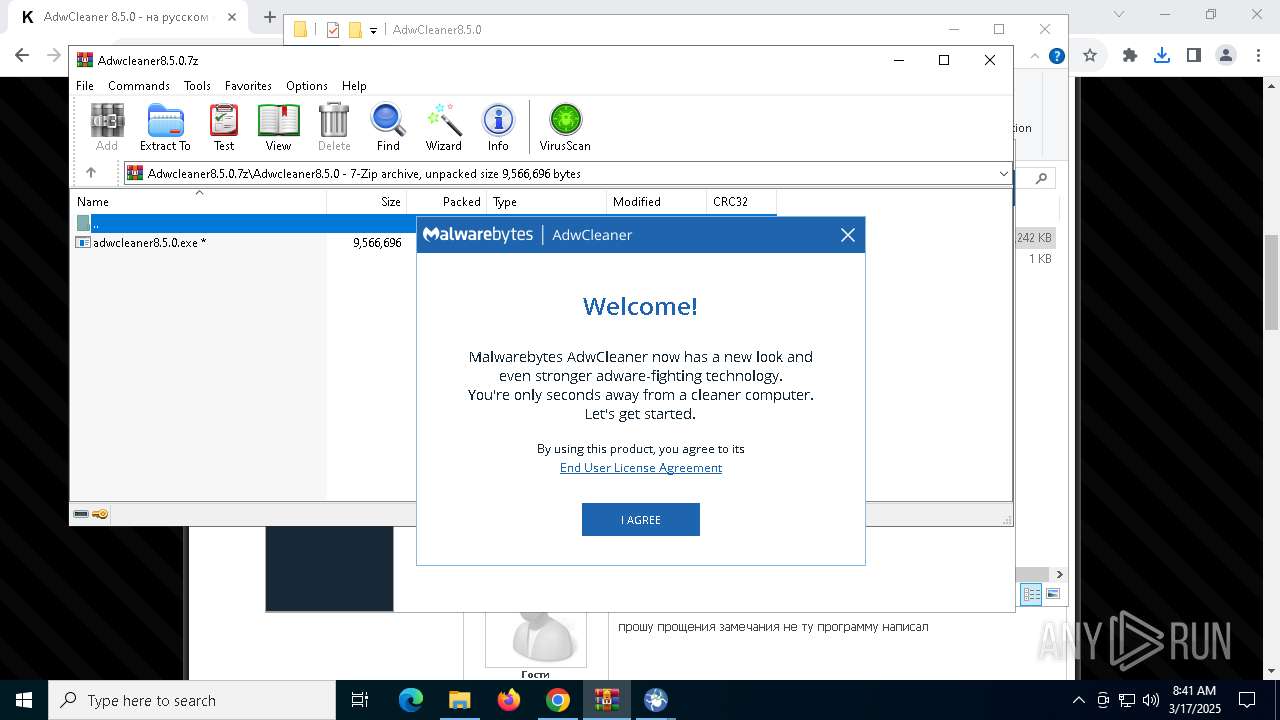This screenshot has height=720, width=1280.
Task: Click the browser page vertical scrollbar
Action: tap(1271, 283)
